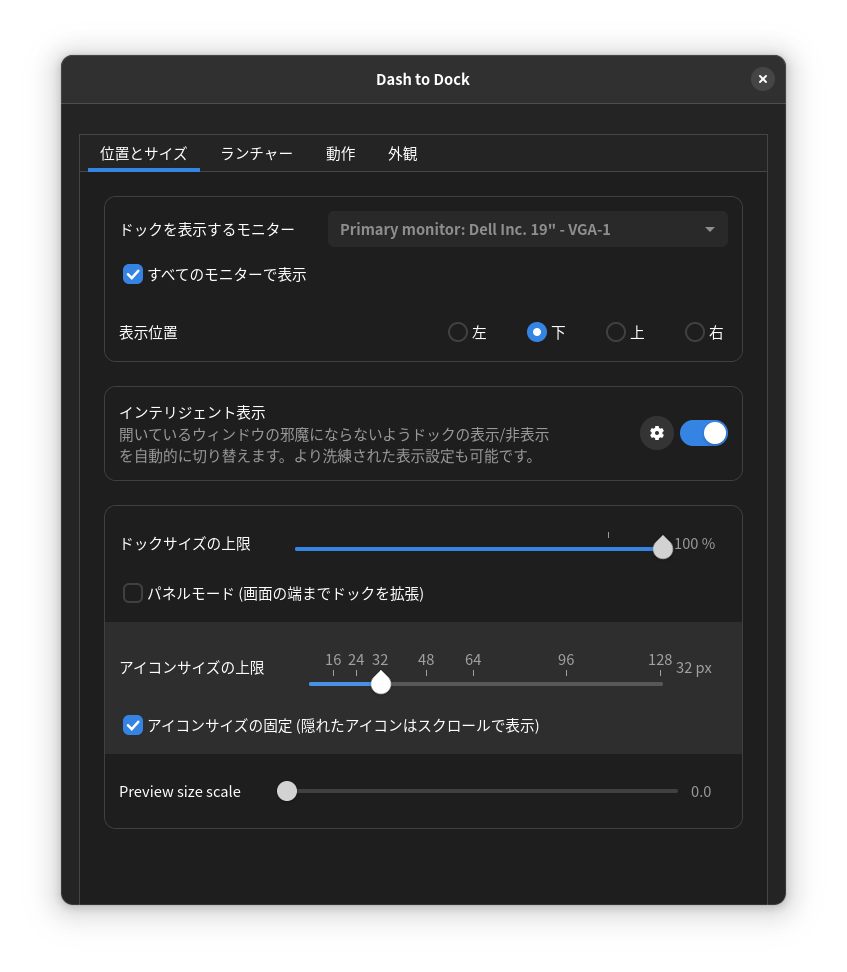Open the 外観 tab
The width and height of the screenshot is (847, 972).
click(402, 154)
